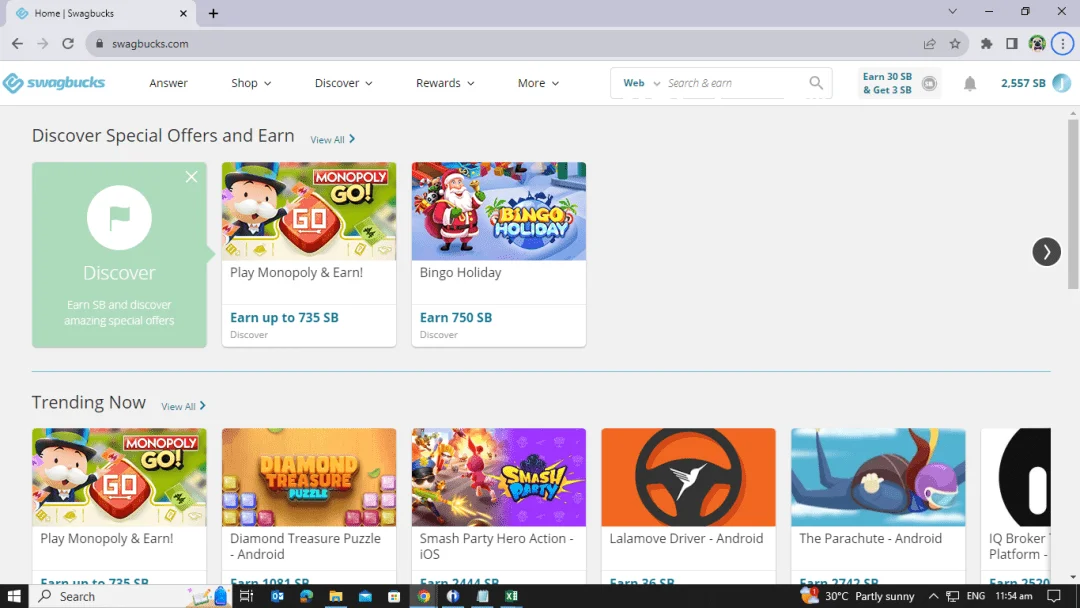View All trending offers
The height and width of the screenshot is (608, 1080).
(183, 406)
